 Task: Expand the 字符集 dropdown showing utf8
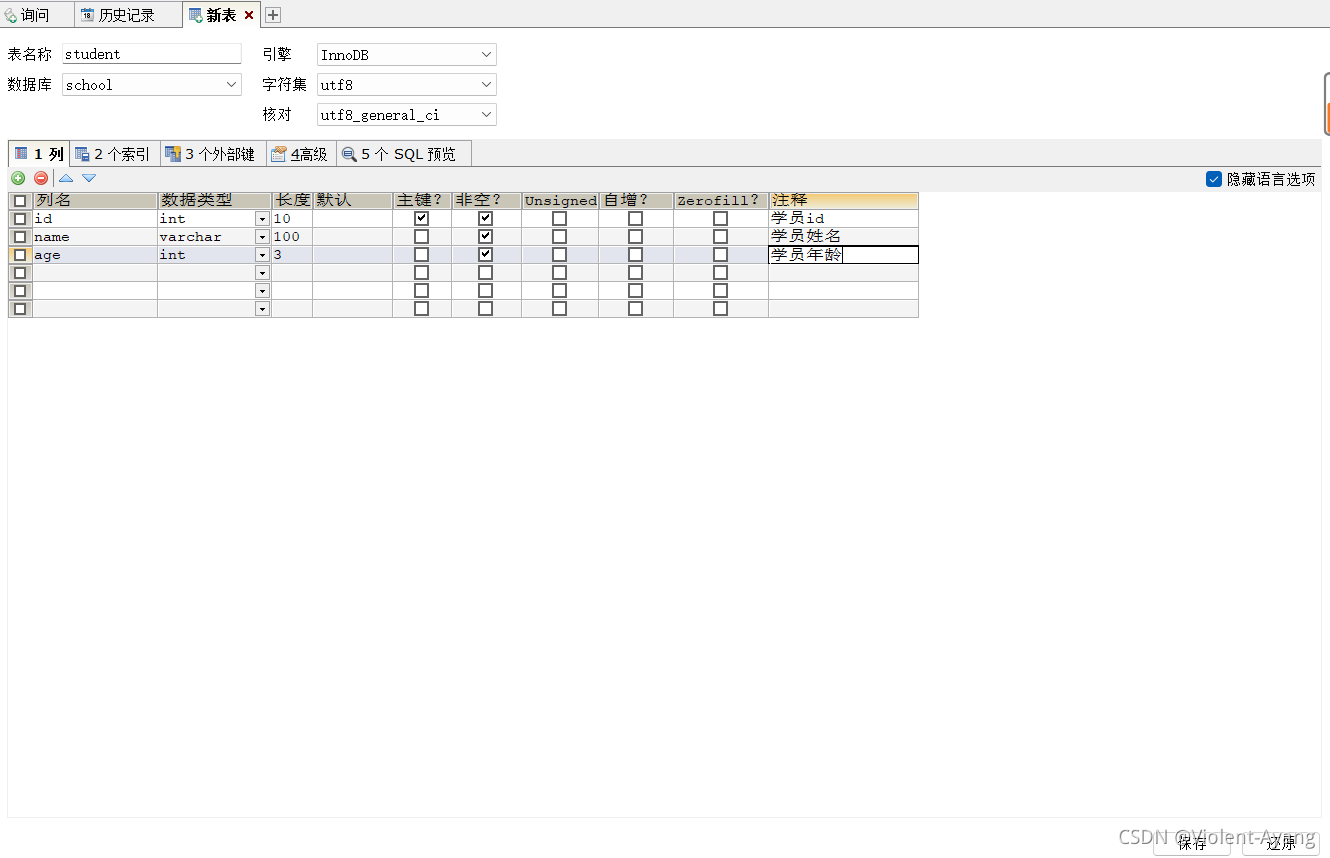tap(407, 85)
